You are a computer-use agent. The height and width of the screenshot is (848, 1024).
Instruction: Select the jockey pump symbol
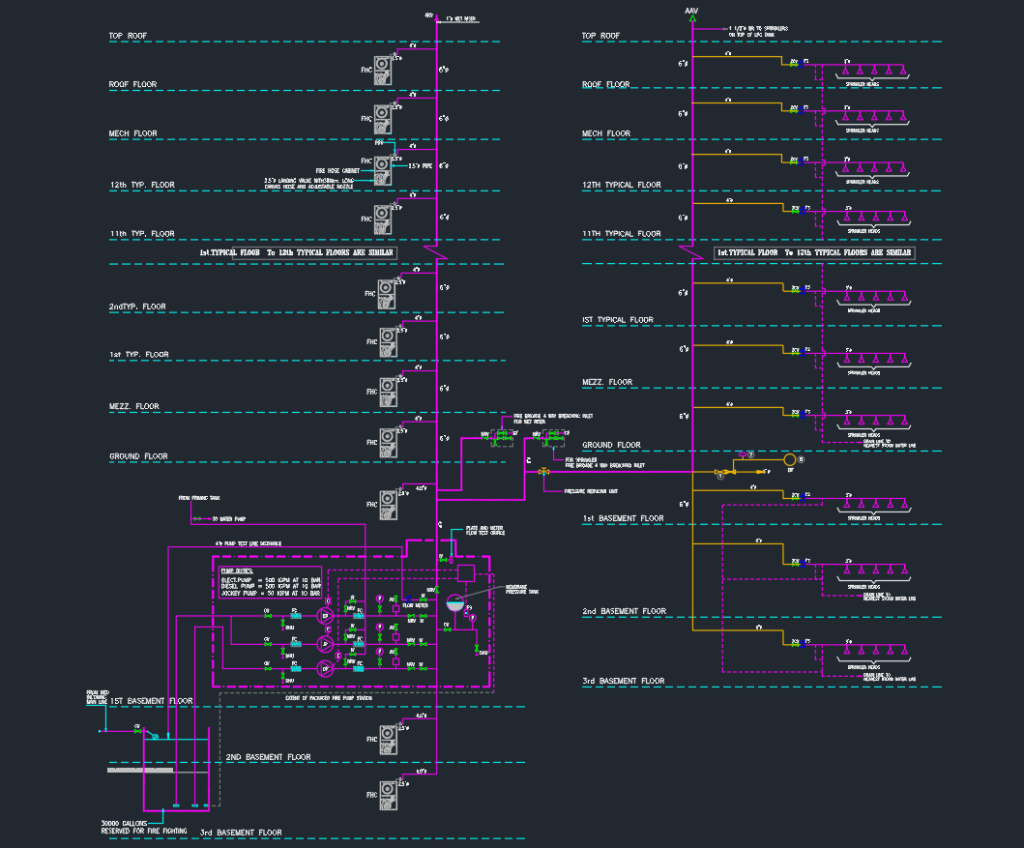point(325,644)
